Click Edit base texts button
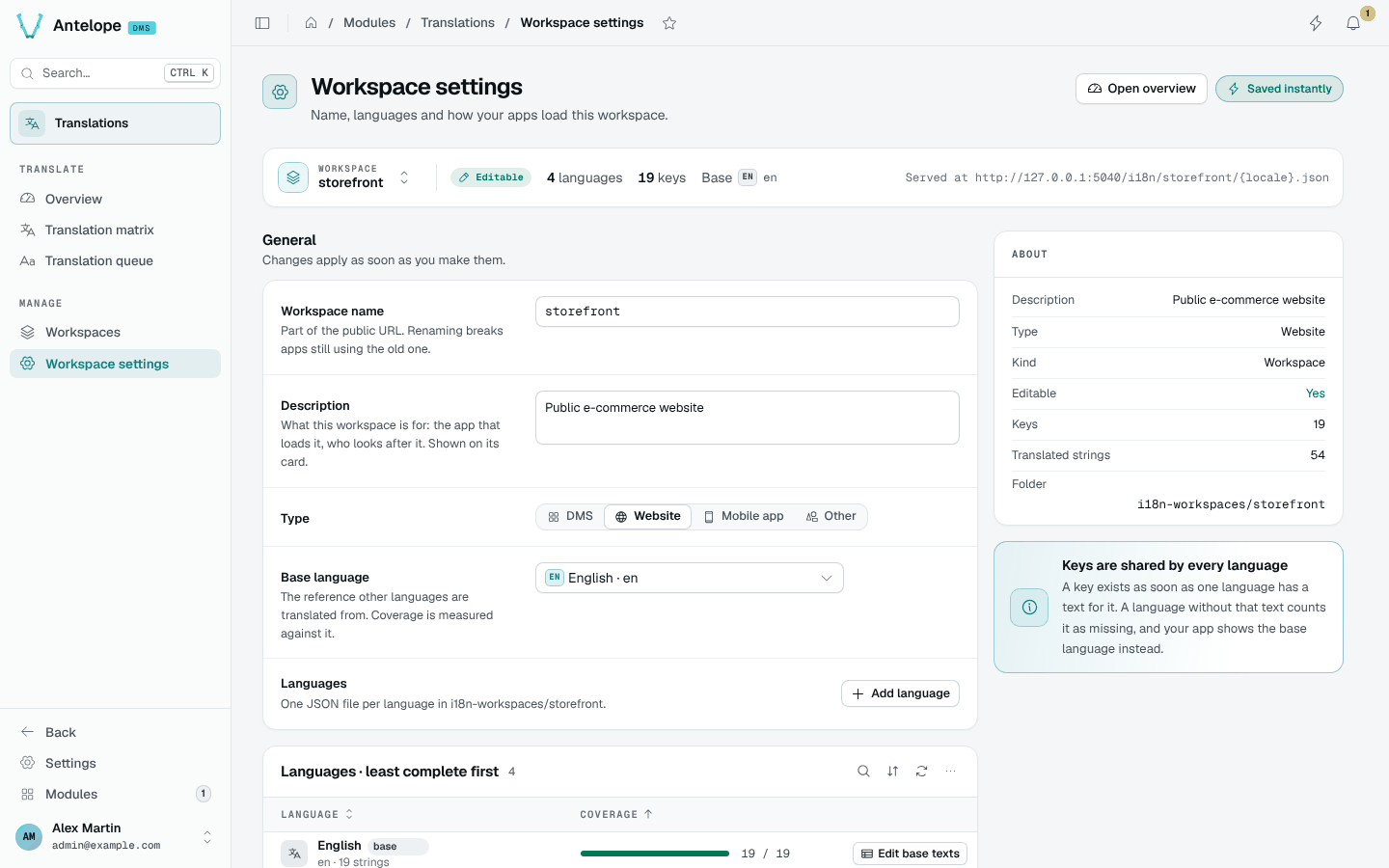 (x=910, y=854)
